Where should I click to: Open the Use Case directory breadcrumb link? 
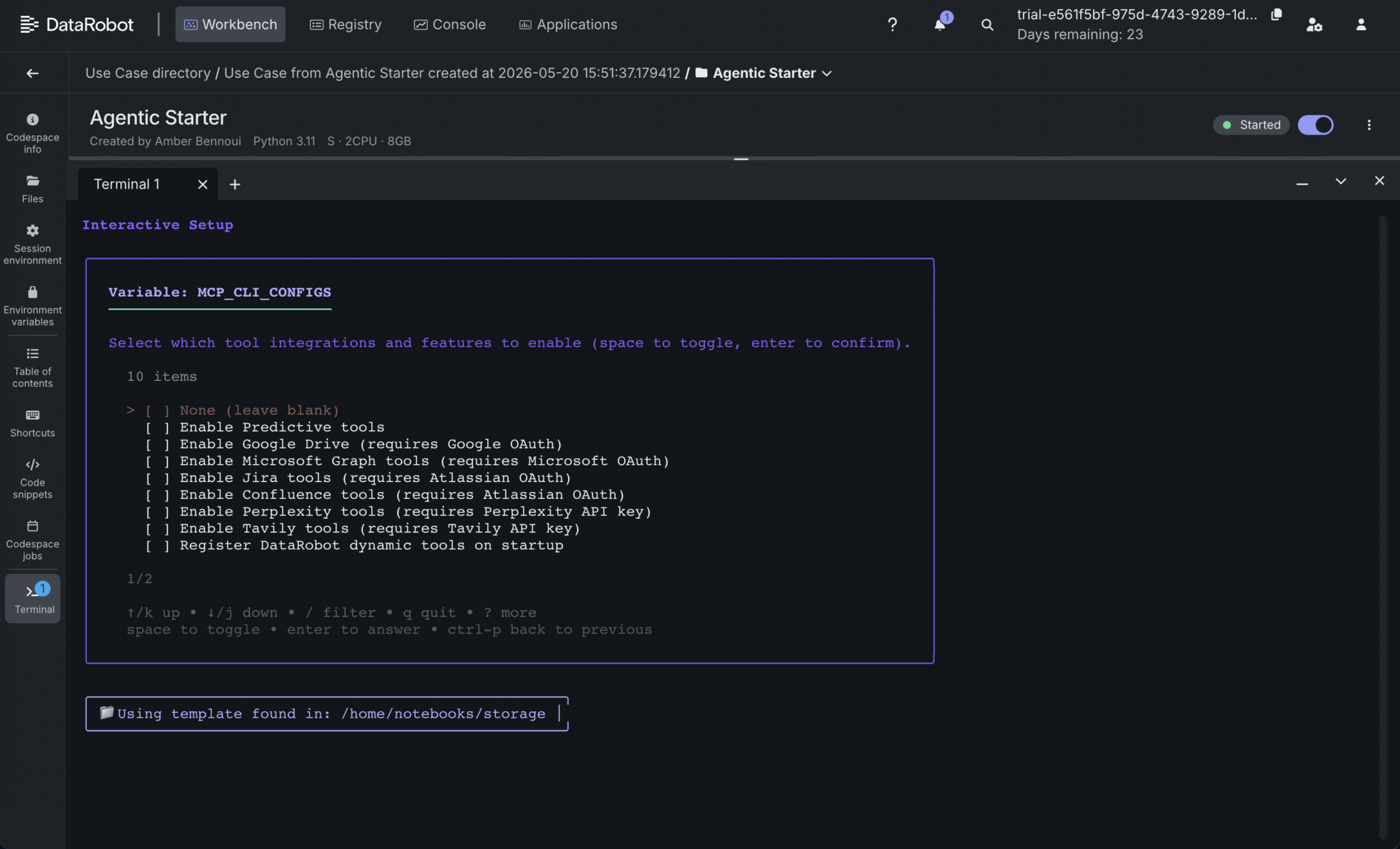point(148,73)
